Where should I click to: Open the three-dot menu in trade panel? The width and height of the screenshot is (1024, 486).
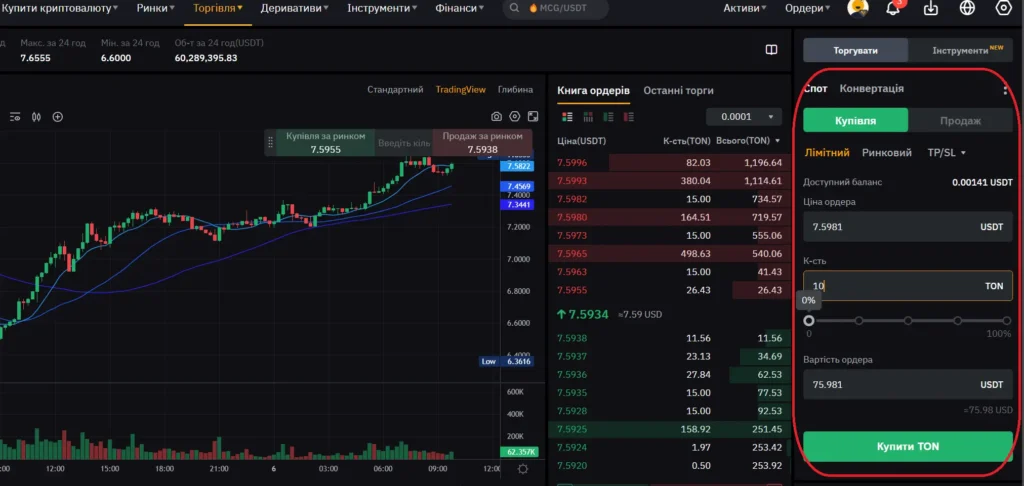[x=1005, y=89]
